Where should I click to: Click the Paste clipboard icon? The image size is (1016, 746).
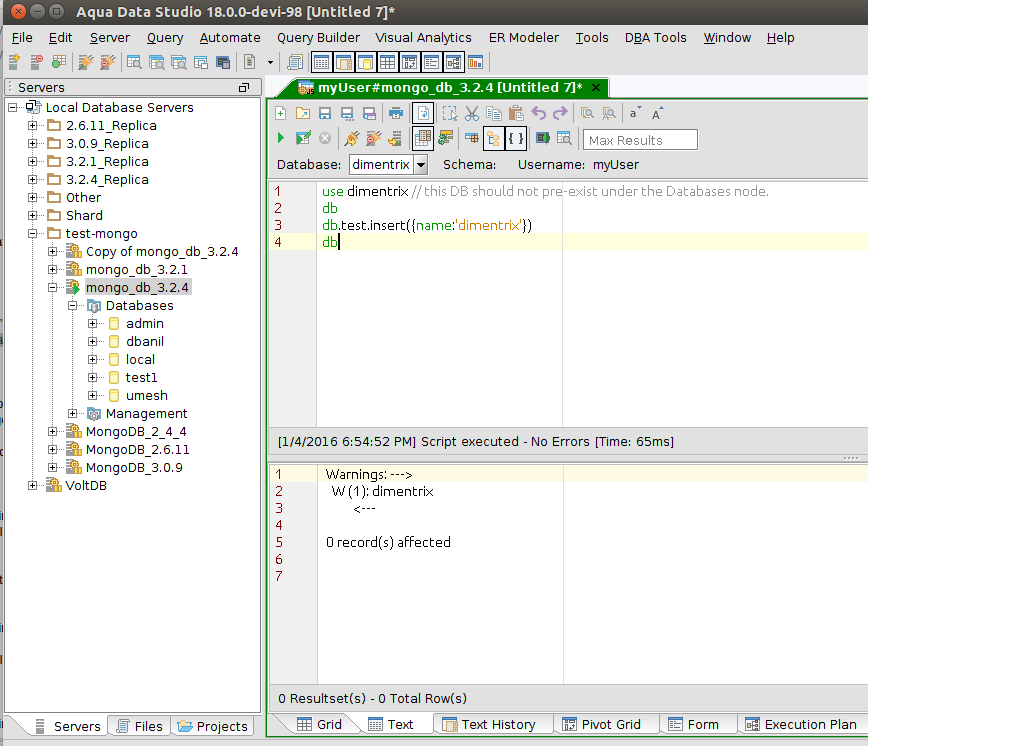pos(516,113)
